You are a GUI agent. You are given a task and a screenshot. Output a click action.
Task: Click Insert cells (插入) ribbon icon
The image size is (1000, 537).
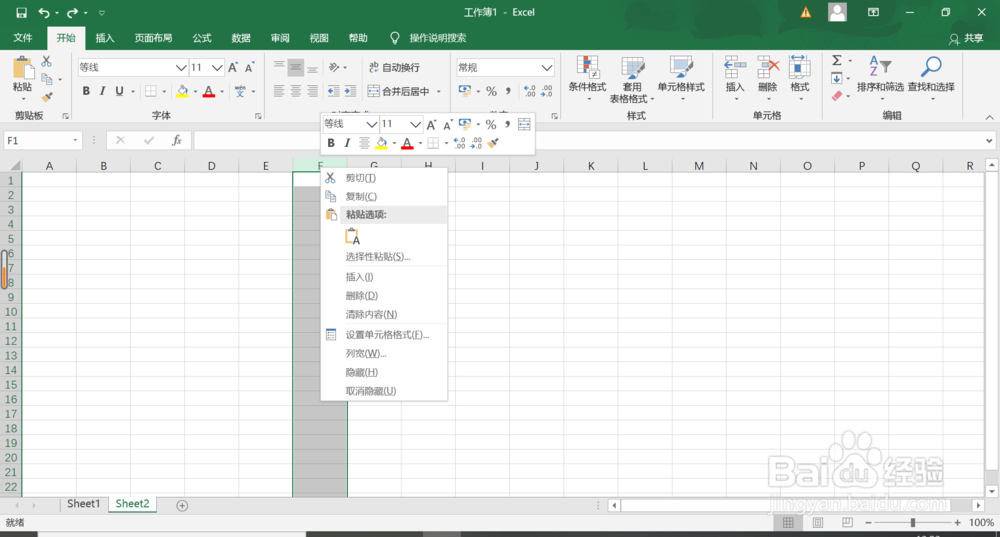coord(735,77)
